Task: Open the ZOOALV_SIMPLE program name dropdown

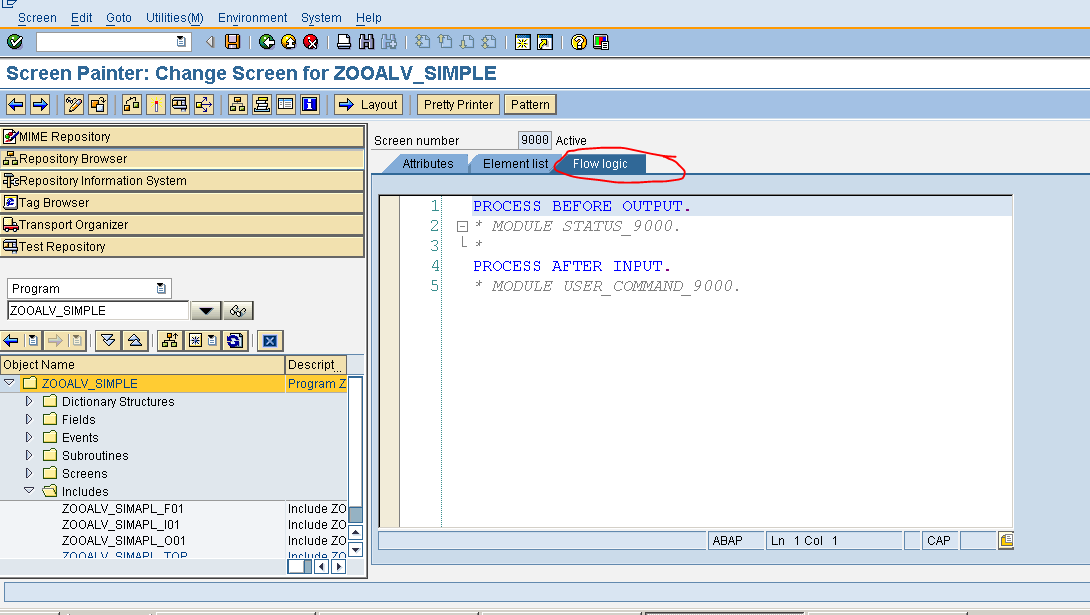Action: tap(206, 310)
